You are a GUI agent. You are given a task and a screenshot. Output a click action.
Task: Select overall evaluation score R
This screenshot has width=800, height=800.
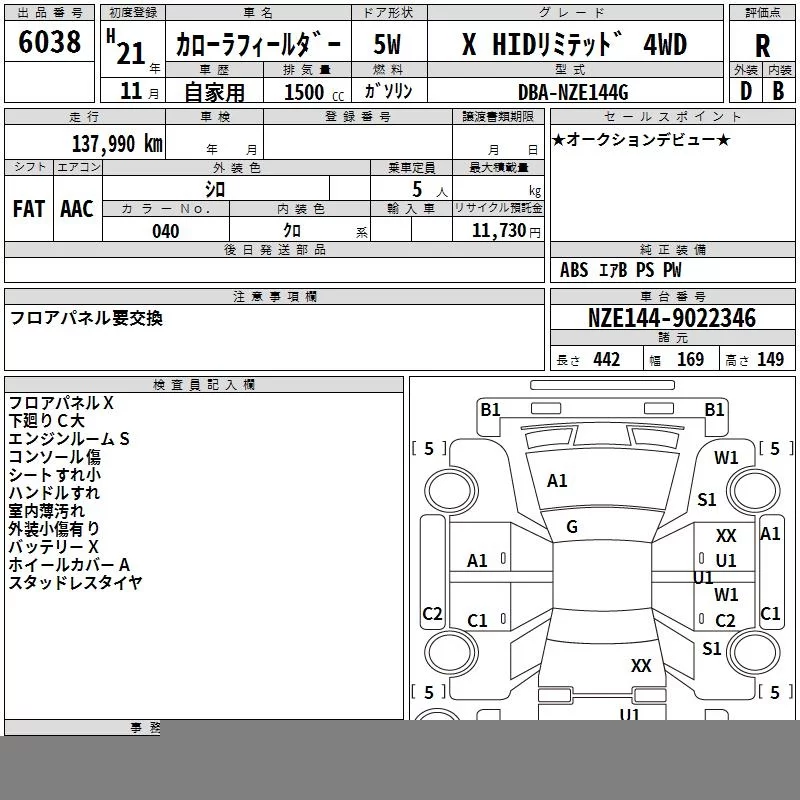[762, 46]
